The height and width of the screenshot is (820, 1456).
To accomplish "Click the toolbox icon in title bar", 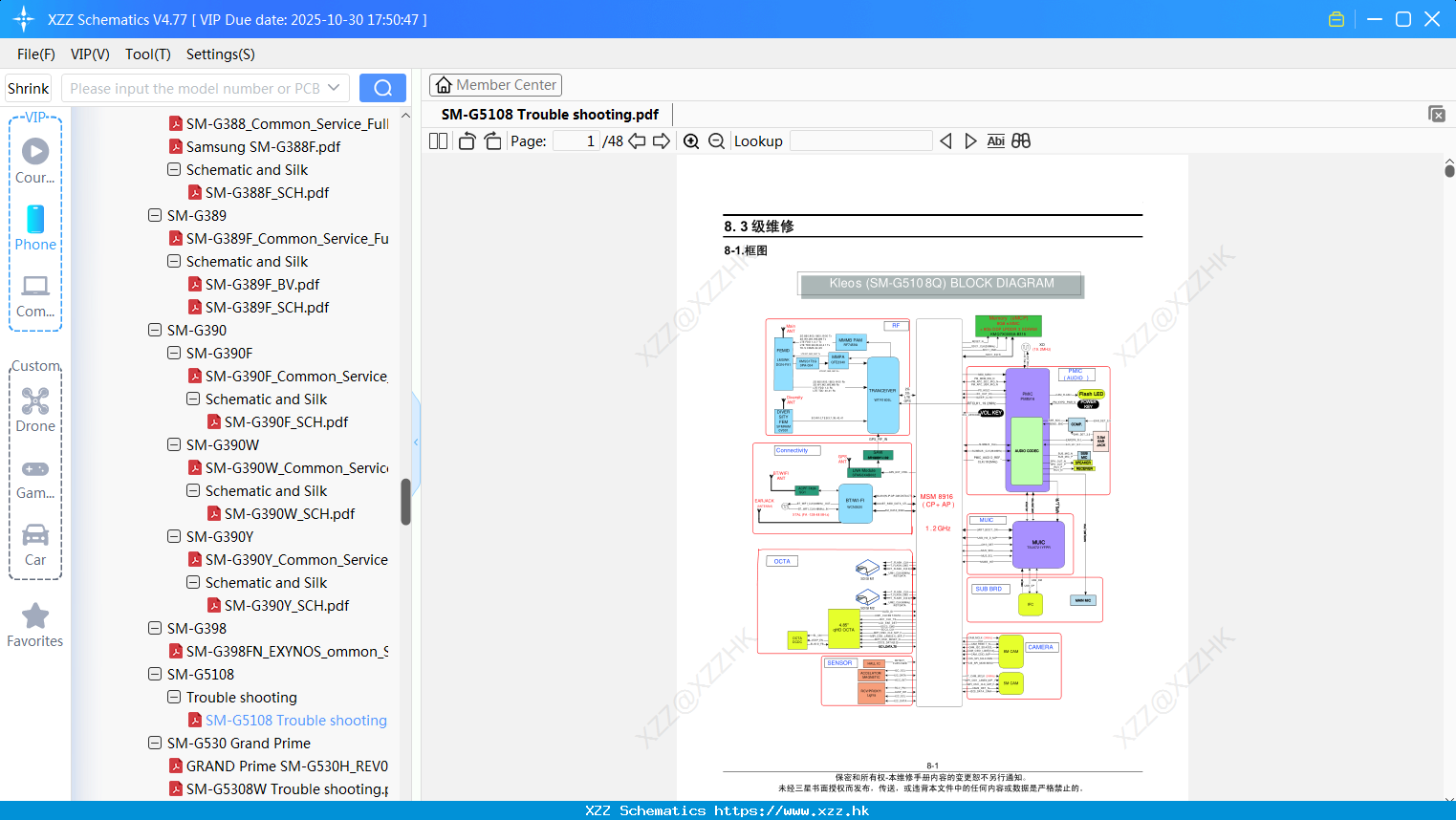I will (x=1336, y=19).
